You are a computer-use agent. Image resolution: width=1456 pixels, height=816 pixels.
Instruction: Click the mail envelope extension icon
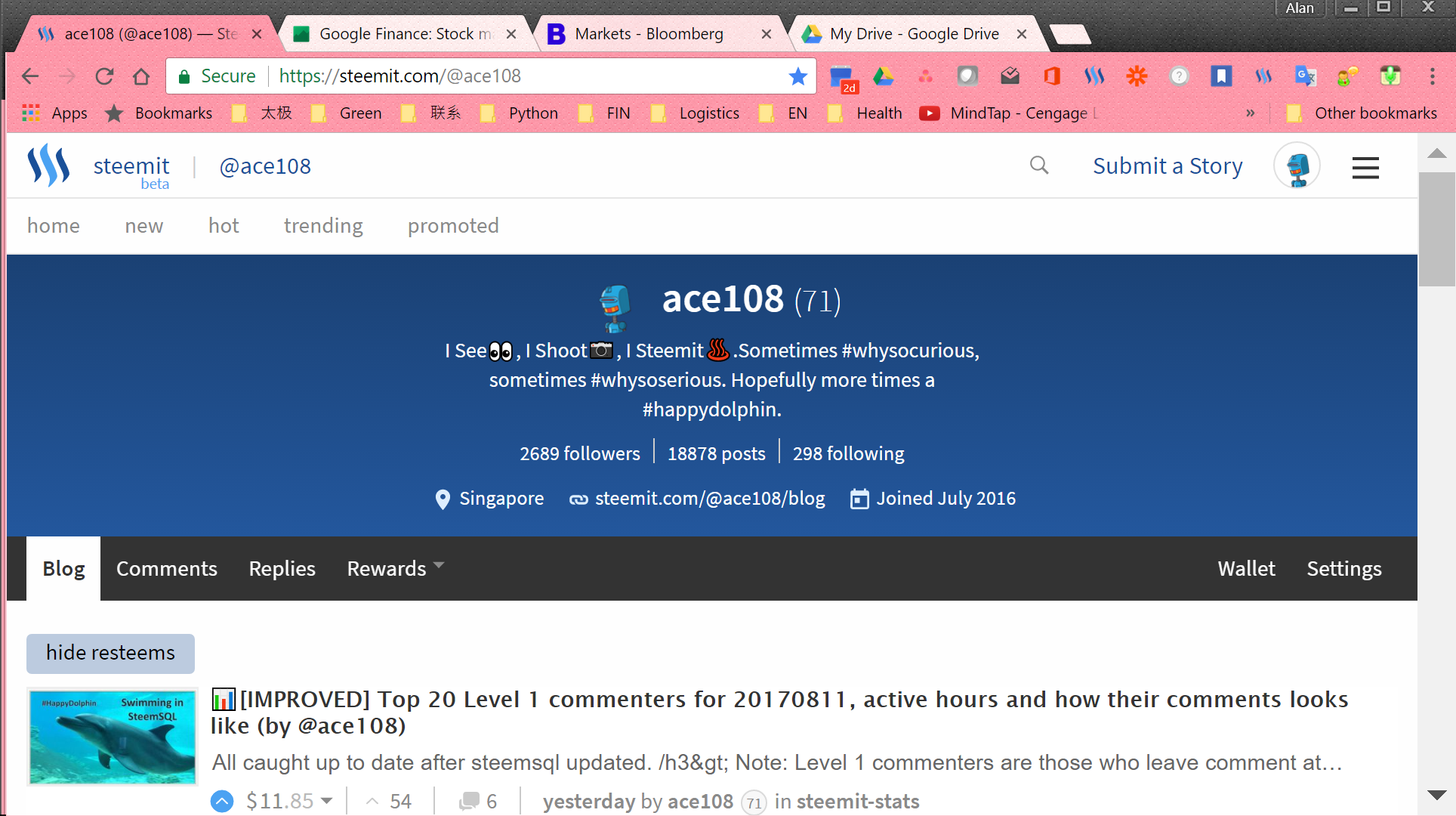point(1010,76)
